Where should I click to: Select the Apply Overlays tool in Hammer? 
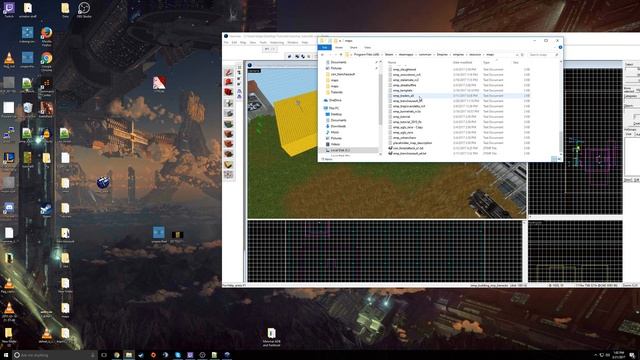click(229, 154)
